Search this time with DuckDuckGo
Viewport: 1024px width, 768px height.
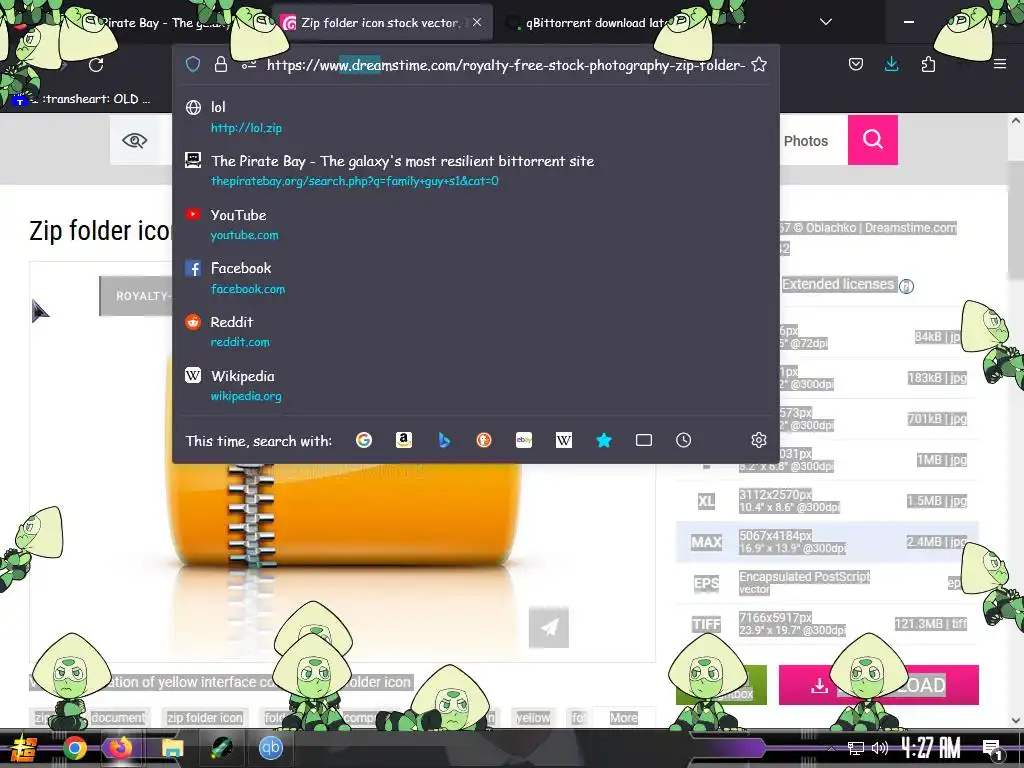click(x=484, y=440)
